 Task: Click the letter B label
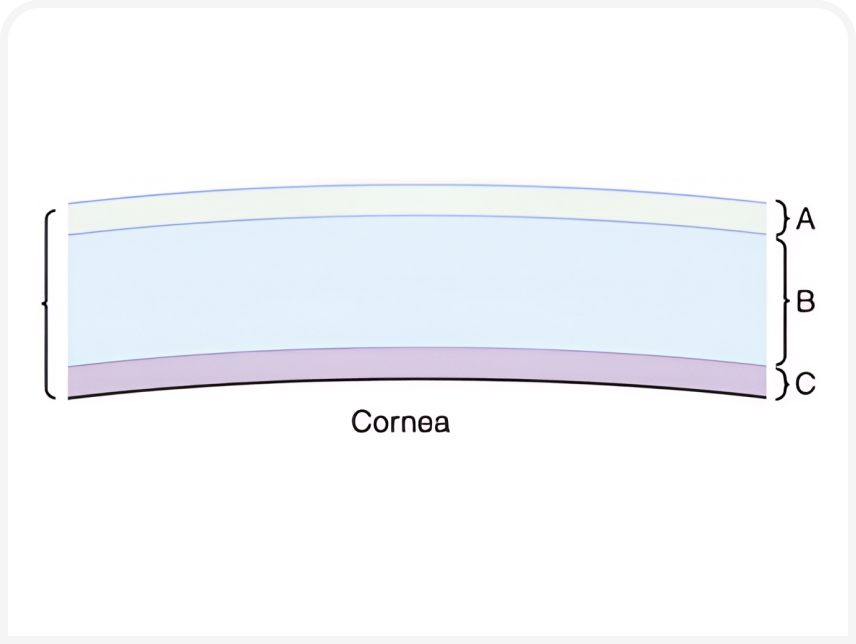[x=806, y=301]
